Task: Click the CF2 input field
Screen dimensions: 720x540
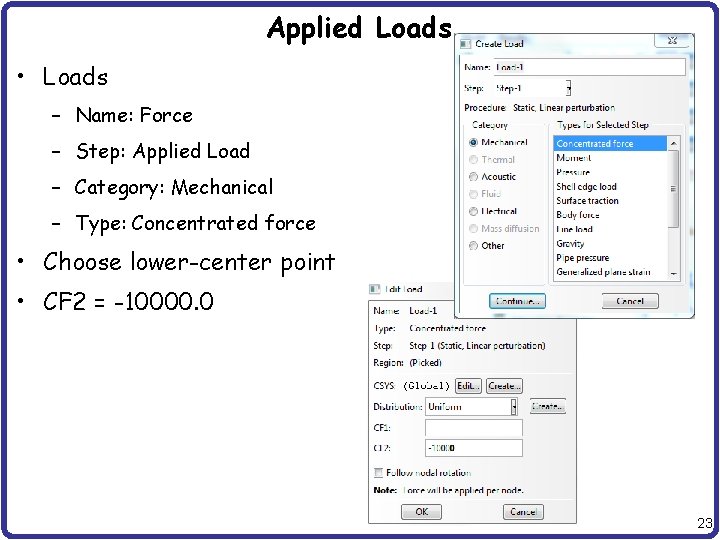Action: (x=474, y=448)
